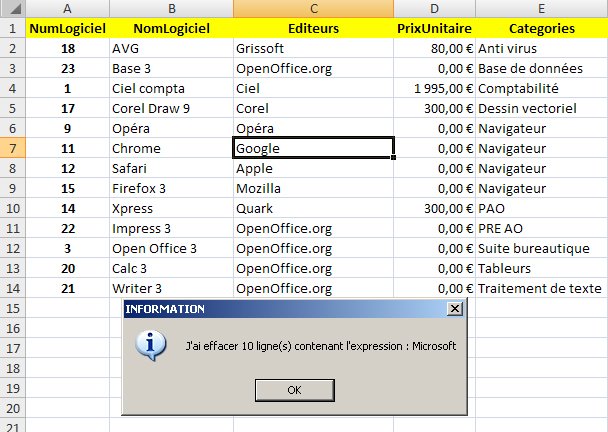Select the Google cell
Image resolution: width=608 pixels, height=432 pixels.
click(313, 148)
